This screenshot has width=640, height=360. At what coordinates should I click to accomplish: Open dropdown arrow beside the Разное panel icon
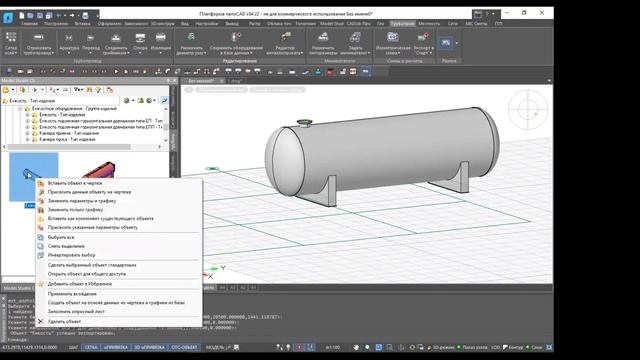(456, 43)
